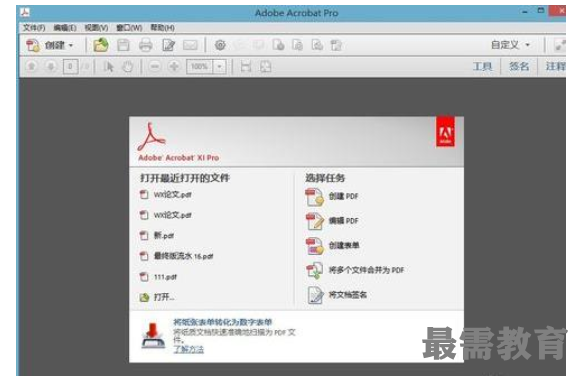Click the 了解方法 link
Image resolution: width=574 pixels, height=383 pixels.
(x=189, y=349)
